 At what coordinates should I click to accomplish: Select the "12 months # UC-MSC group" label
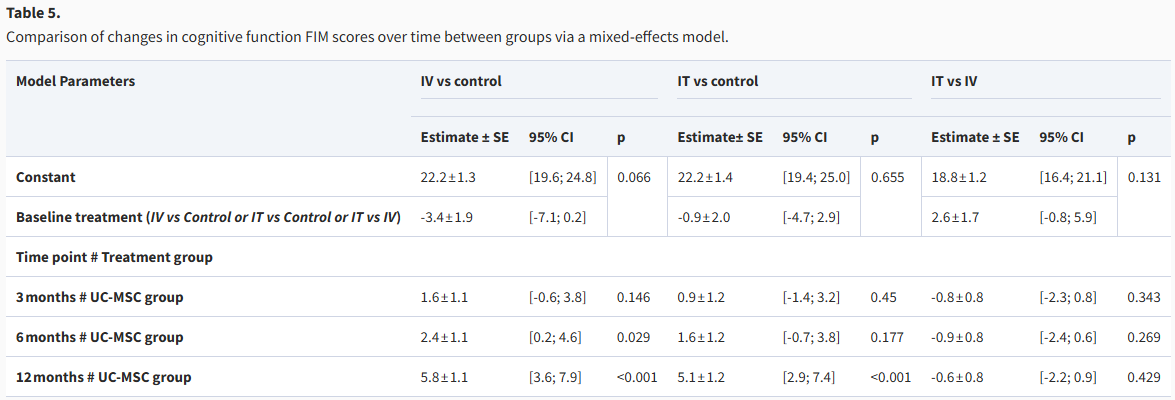click(103, 377)
